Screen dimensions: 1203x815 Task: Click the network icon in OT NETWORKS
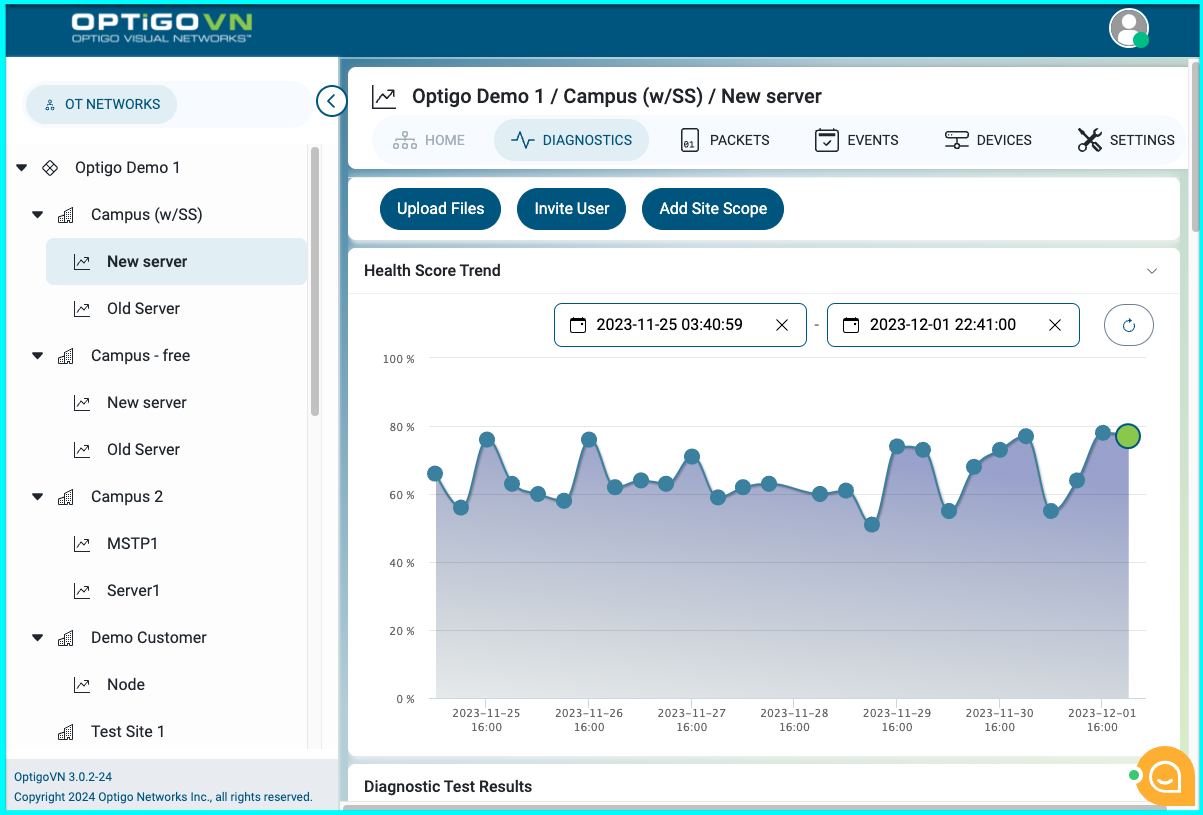[x=50, y=104]
